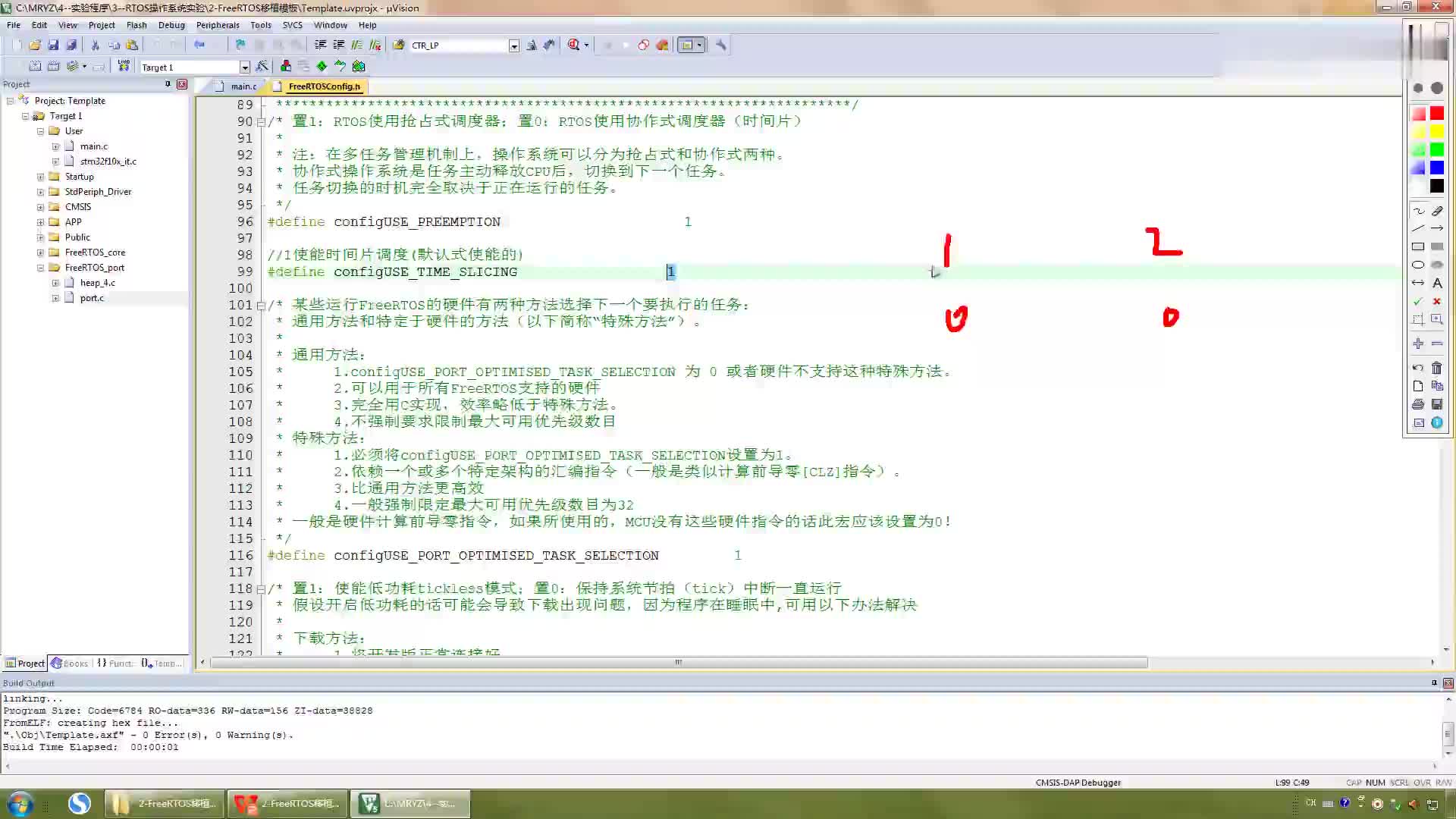
Task: Open the Peripherals menu
Action: 218,25
